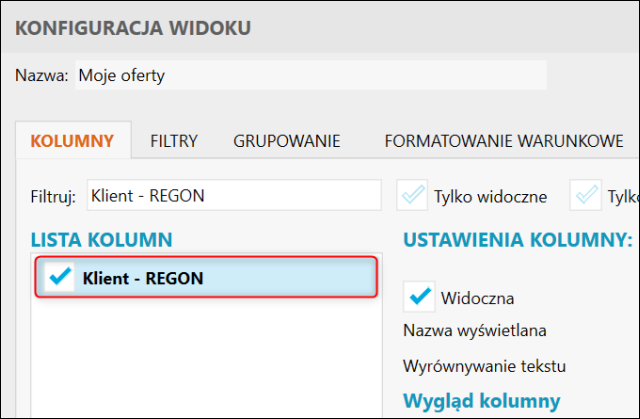The height and width of the screenshot is (419, 640).
Task: Toggle the checkmark icon beside Klient - REGON
Action: (62, 278)
